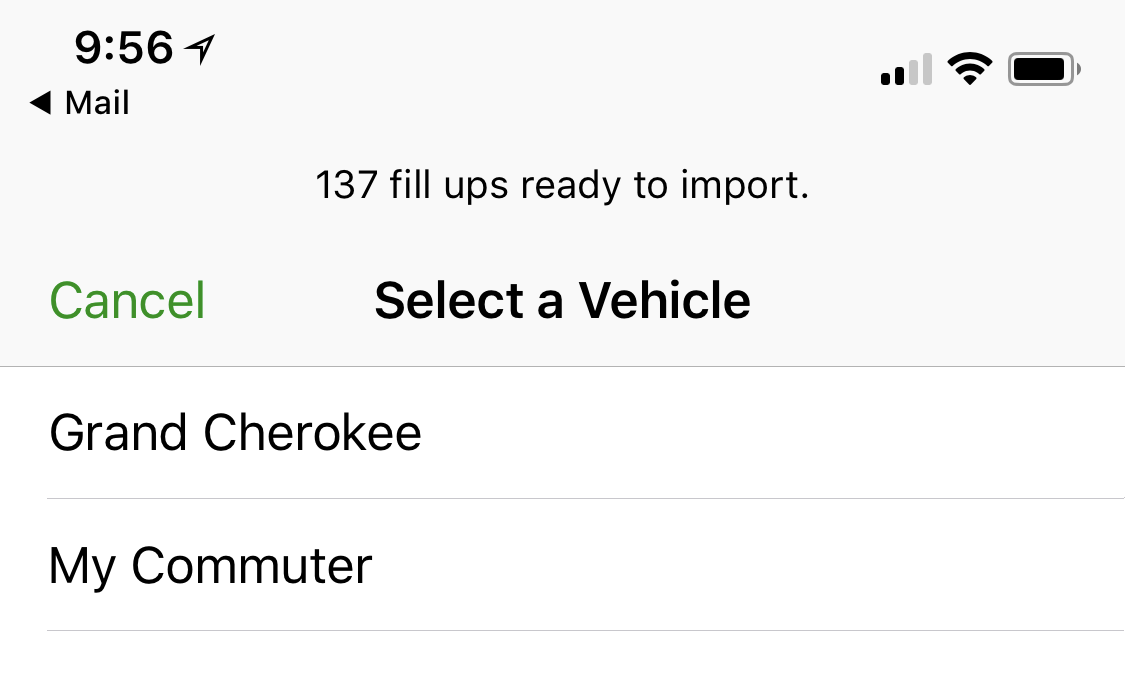Tap the Select a Vehicle title
1125x678 pixels.
pyautogui.click(x=562, y=300)
